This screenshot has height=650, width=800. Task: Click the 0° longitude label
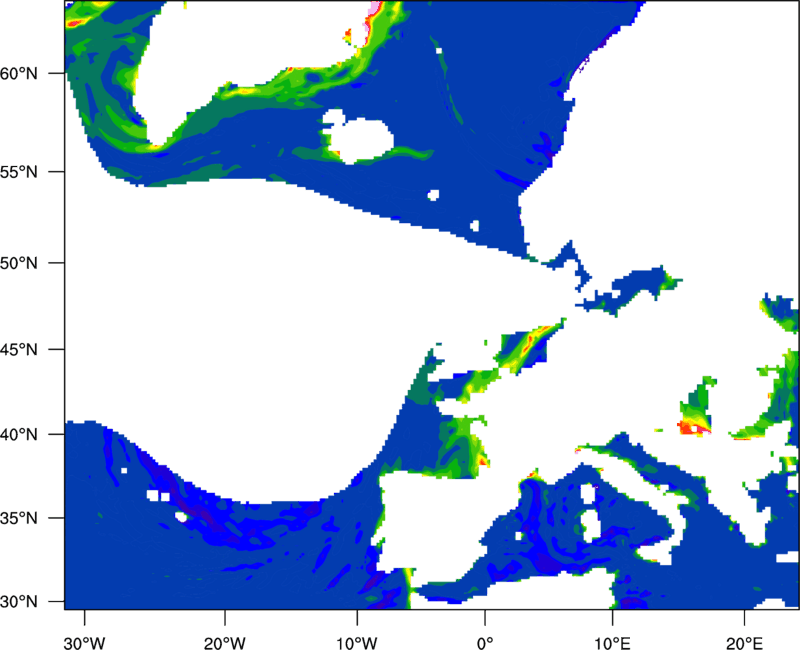485,643
